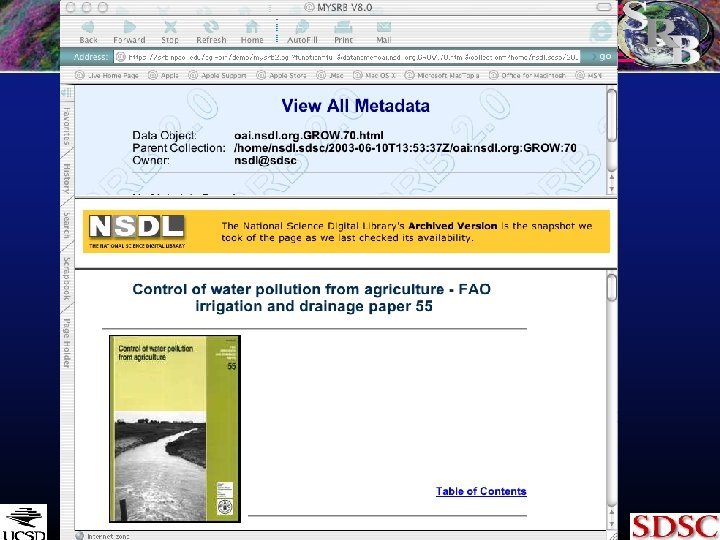Click the toolbar collapse pill in title bar

[604, 7]
